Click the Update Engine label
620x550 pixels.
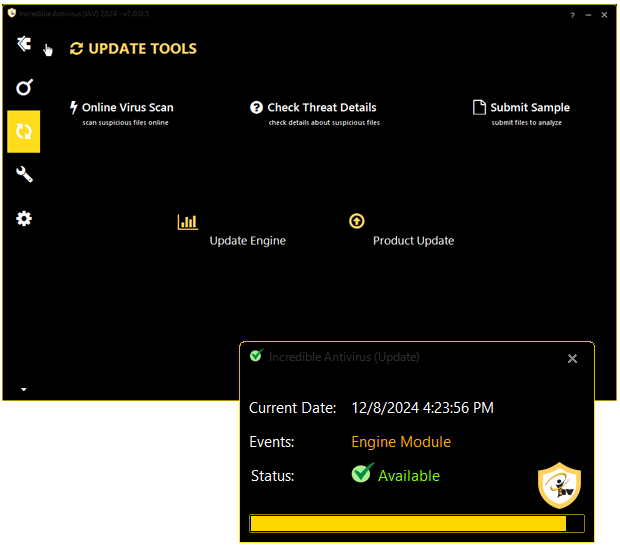pyautogui.click(x=247, y=241)
